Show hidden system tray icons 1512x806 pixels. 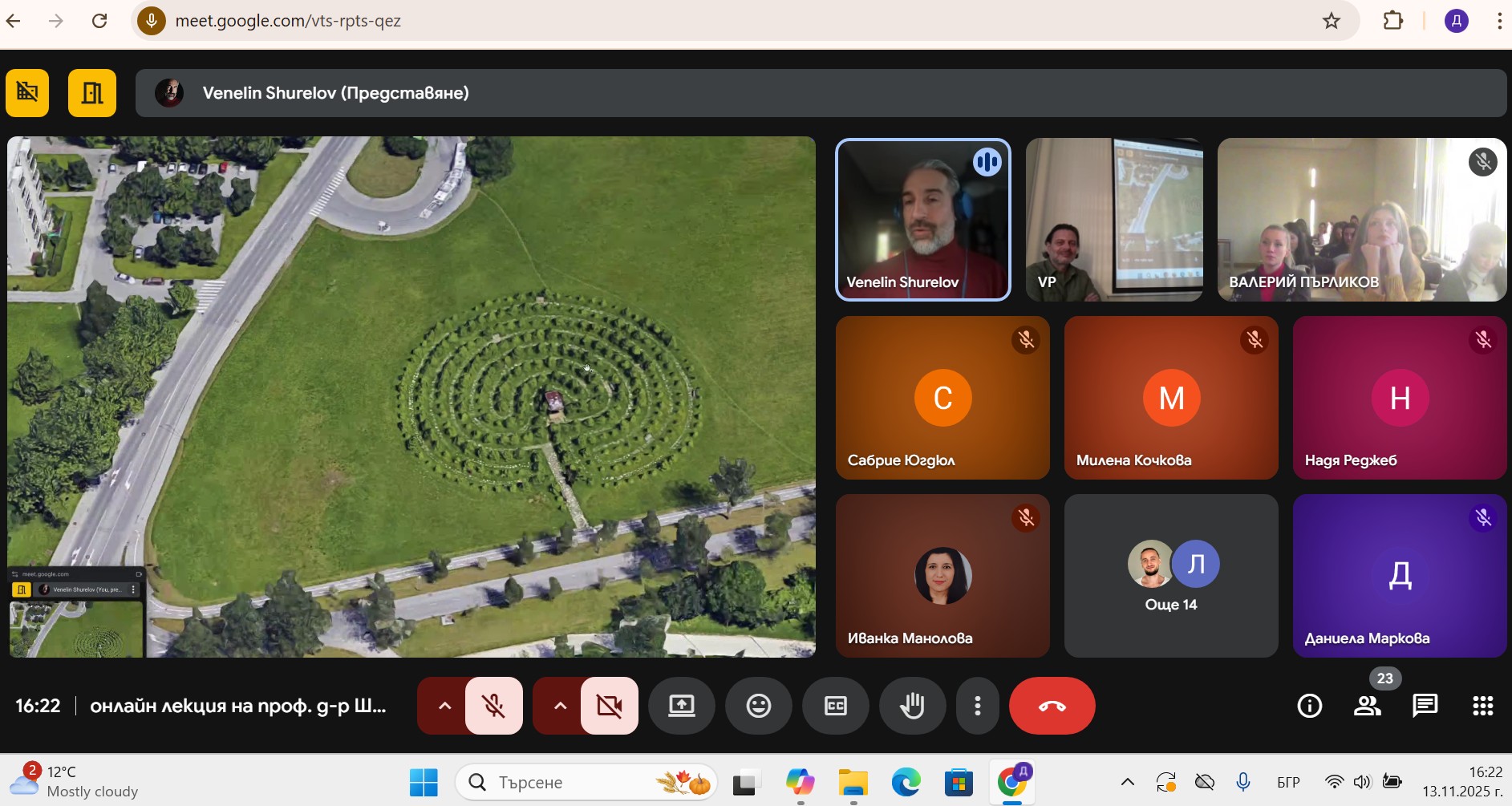[1127, 782]
